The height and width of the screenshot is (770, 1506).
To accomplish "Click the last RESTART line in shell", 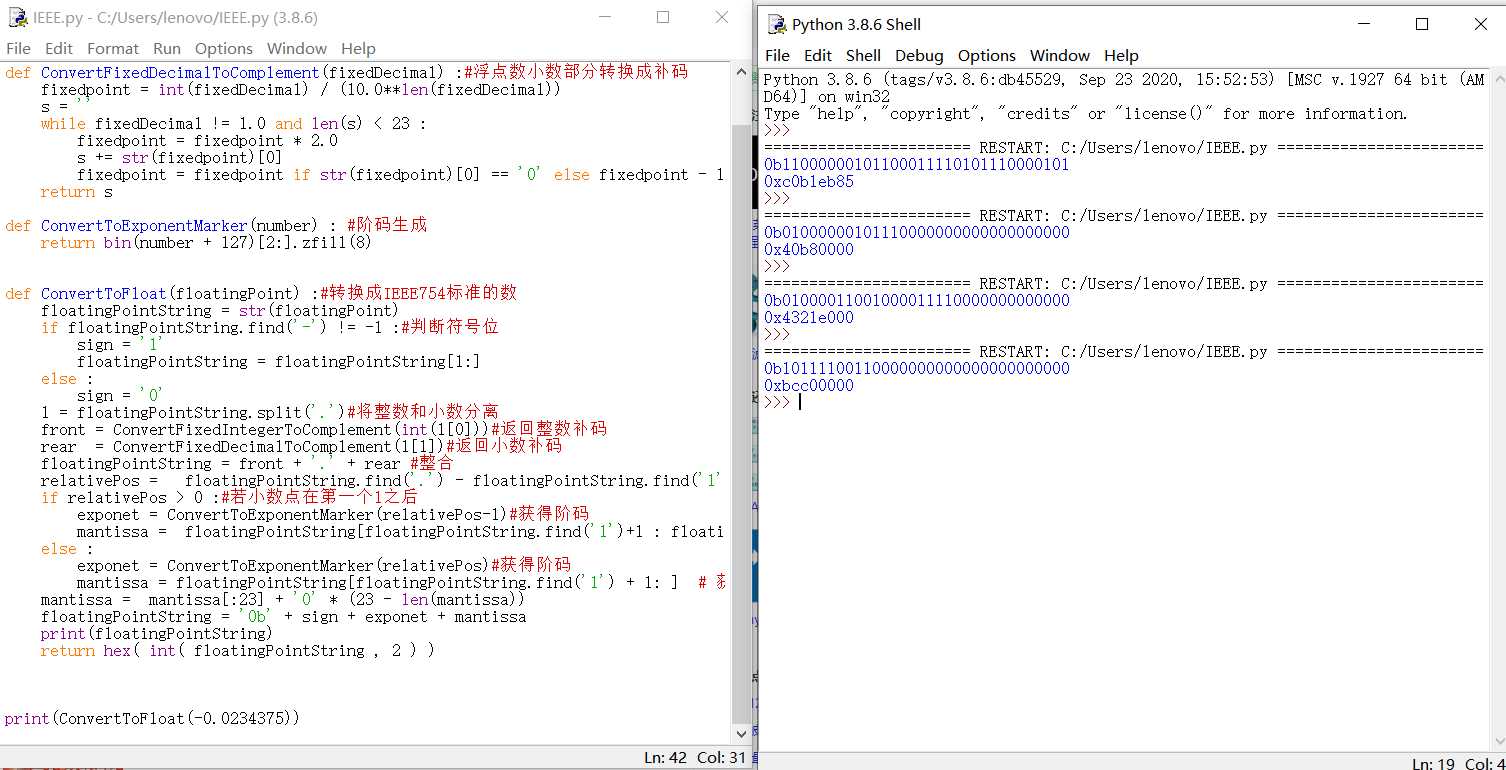I will coord(1123,352).
